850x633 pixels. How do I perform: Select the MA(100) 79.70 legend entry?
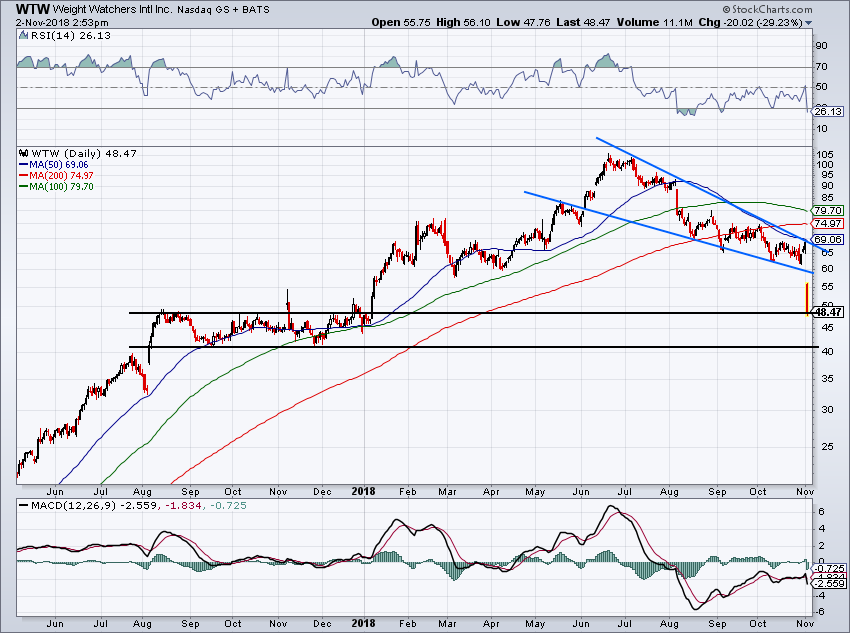[x=56, y=186]
